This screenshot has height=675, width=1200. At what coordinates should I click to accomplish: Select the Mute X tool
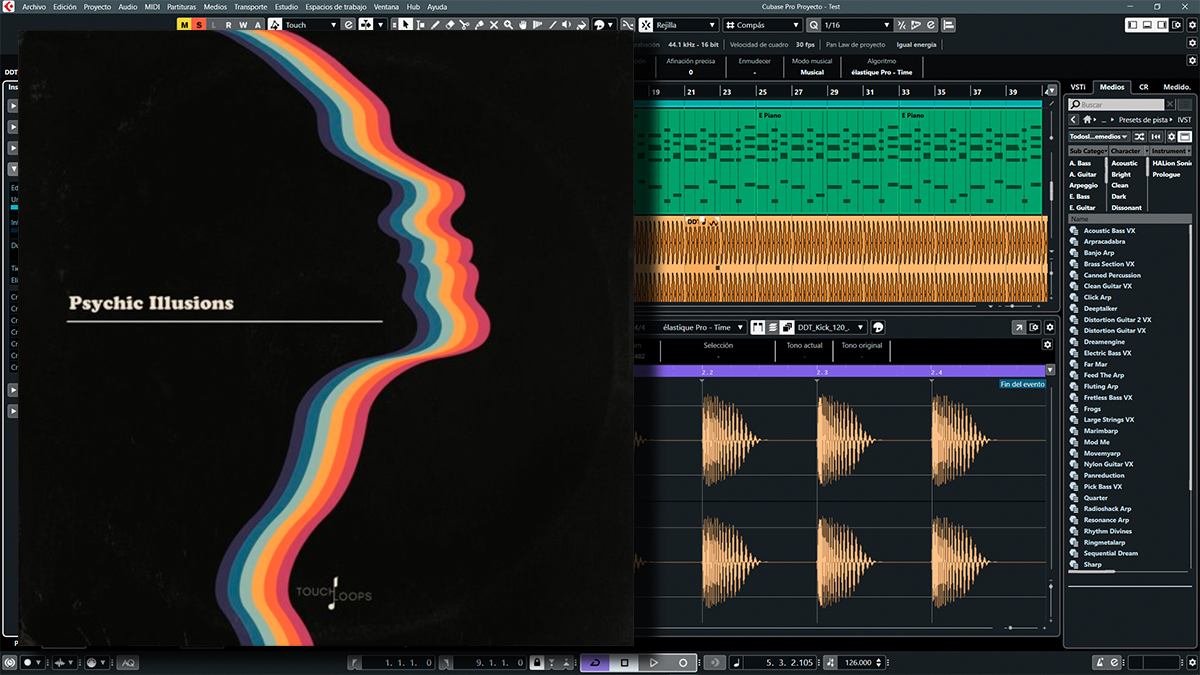pyautogui.click(x=493, y=24)
